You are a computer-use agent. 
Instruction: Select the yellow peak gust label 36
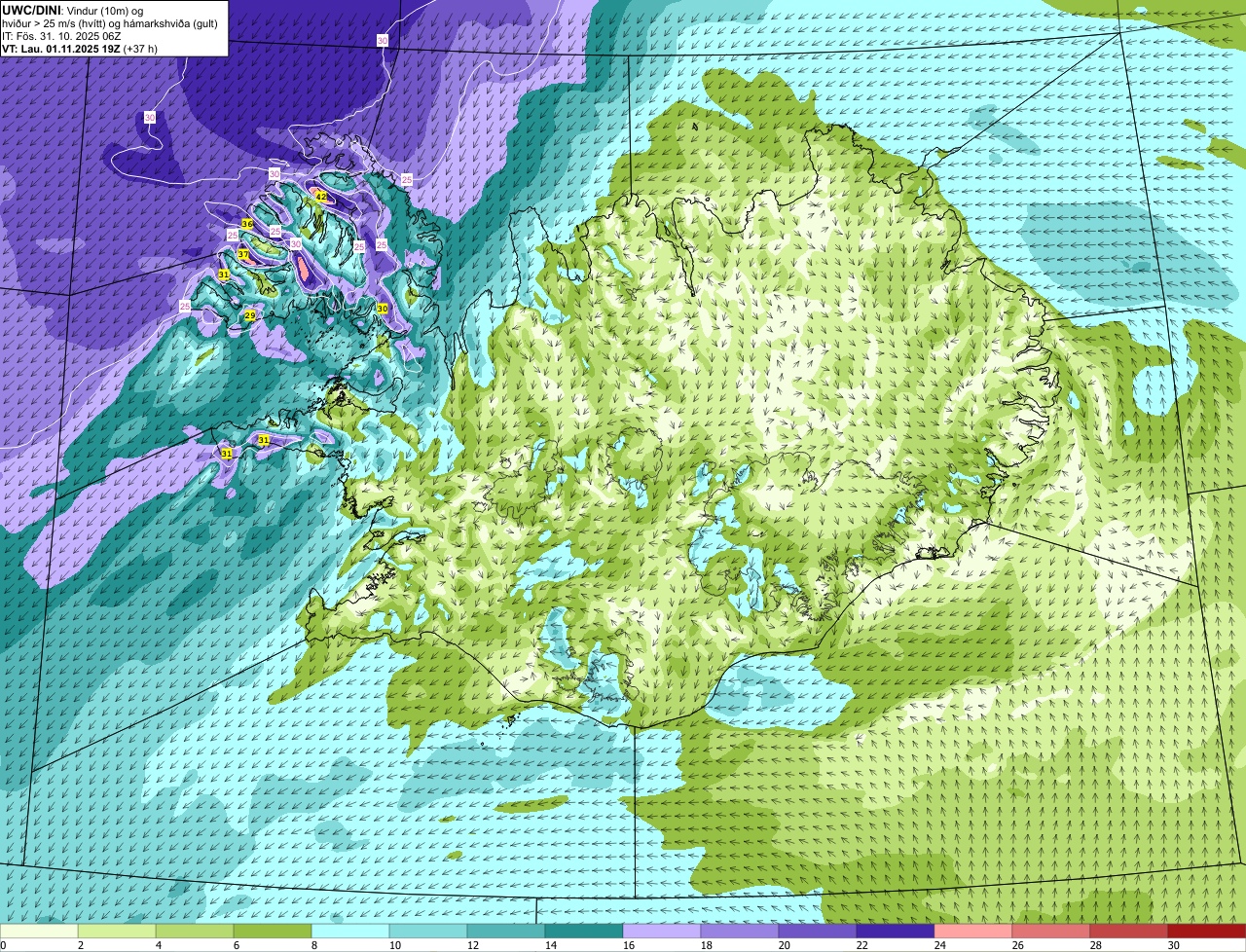[247, 224]
